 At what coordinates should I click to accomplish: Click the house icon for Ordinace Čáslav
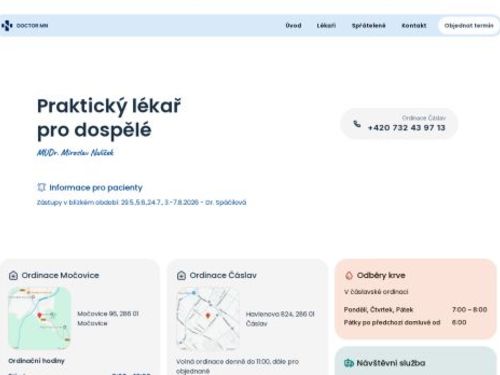click(x=181, y=275)
